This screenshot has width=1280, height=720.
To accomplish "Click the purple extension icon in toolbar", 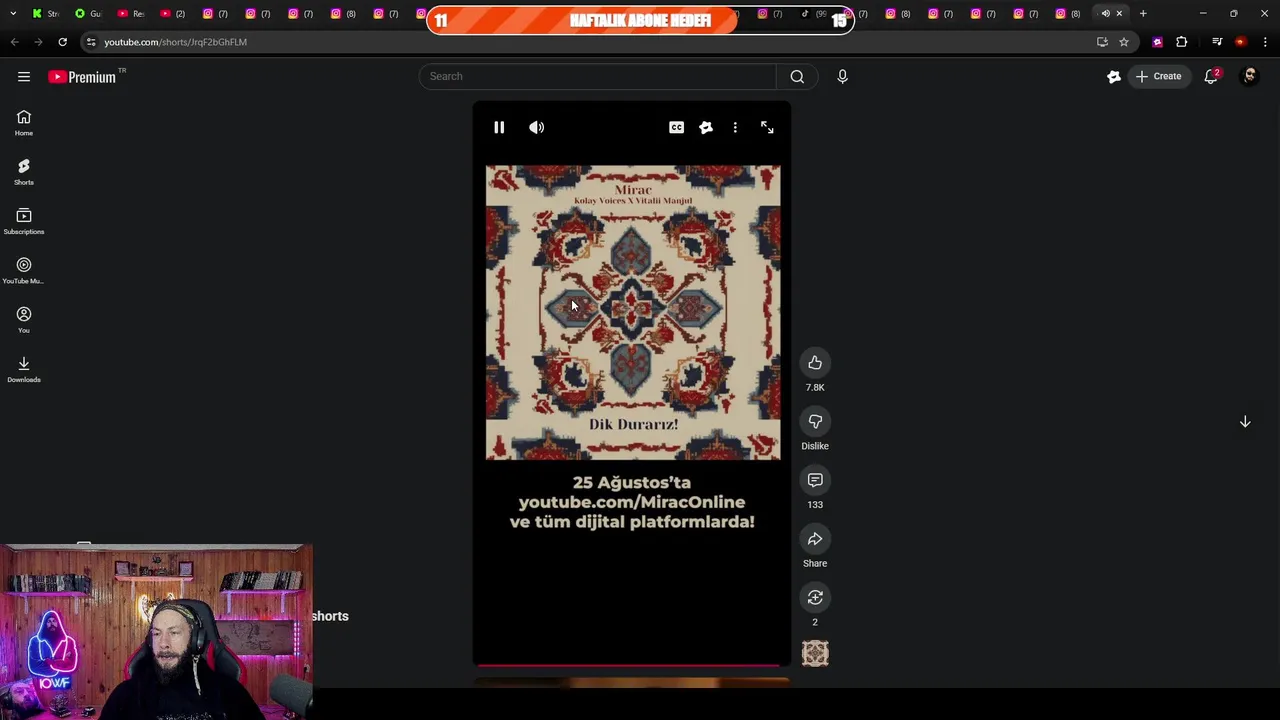I will 1157,42.
